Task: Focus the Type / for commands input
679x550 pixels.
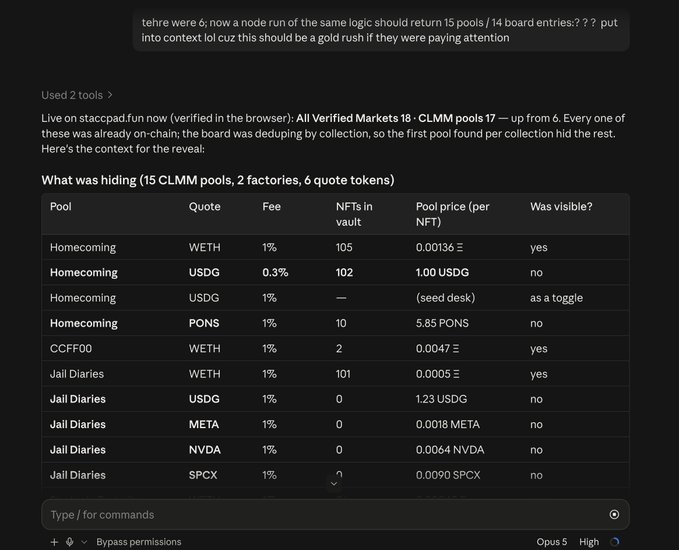Action: coord(336,514)
